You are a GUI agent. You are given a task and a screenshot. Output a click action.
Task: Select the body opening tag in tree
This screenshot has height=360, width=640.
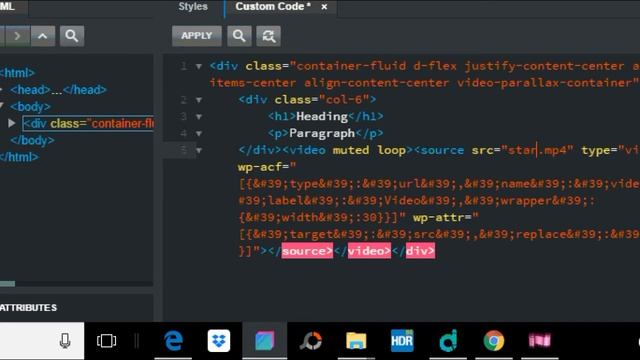31,107
